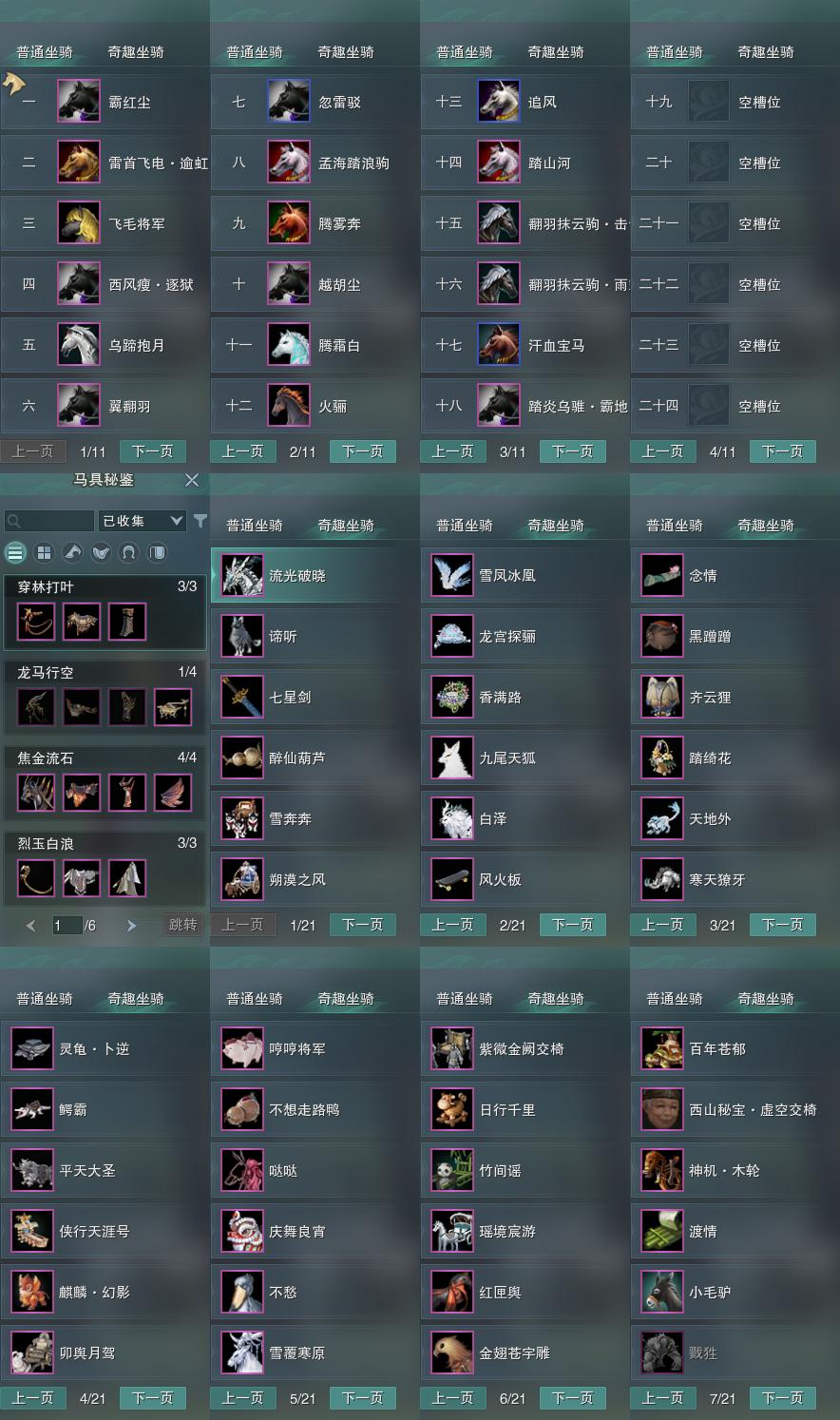This screenshot has height=1420, width=840.
Task: Click the funnel filter icon beside 已收集
Action: tap(200, 521)
